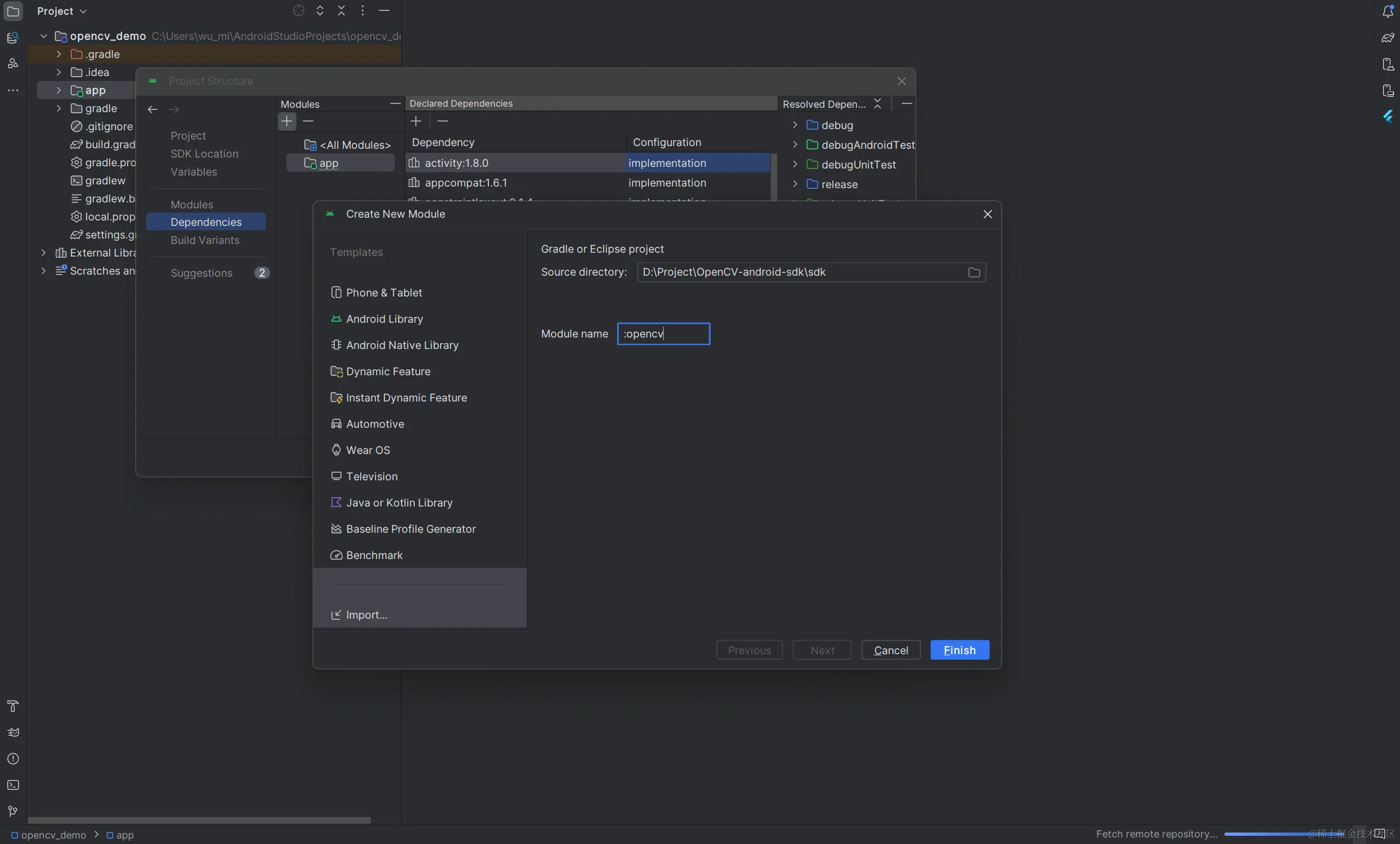Viewport: 1400px width, 844px height.
Task: Remove module with minus button in Modules
Action: [x=308, y=121]
